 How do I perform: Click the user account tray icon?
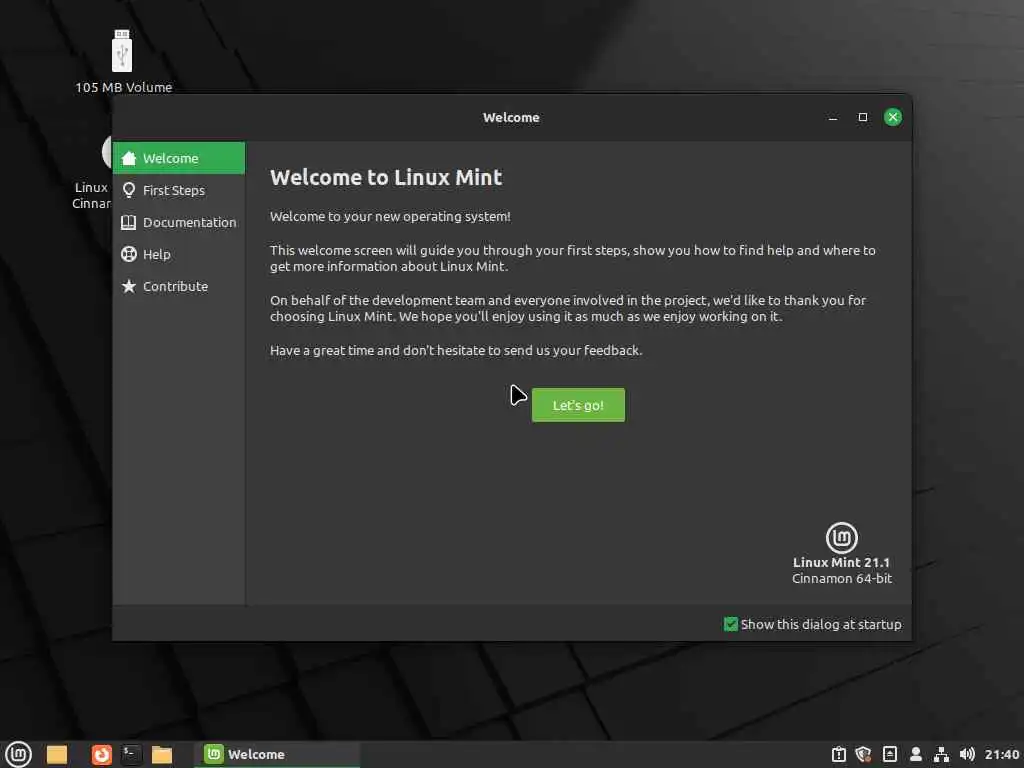click(x=916, y=754)
